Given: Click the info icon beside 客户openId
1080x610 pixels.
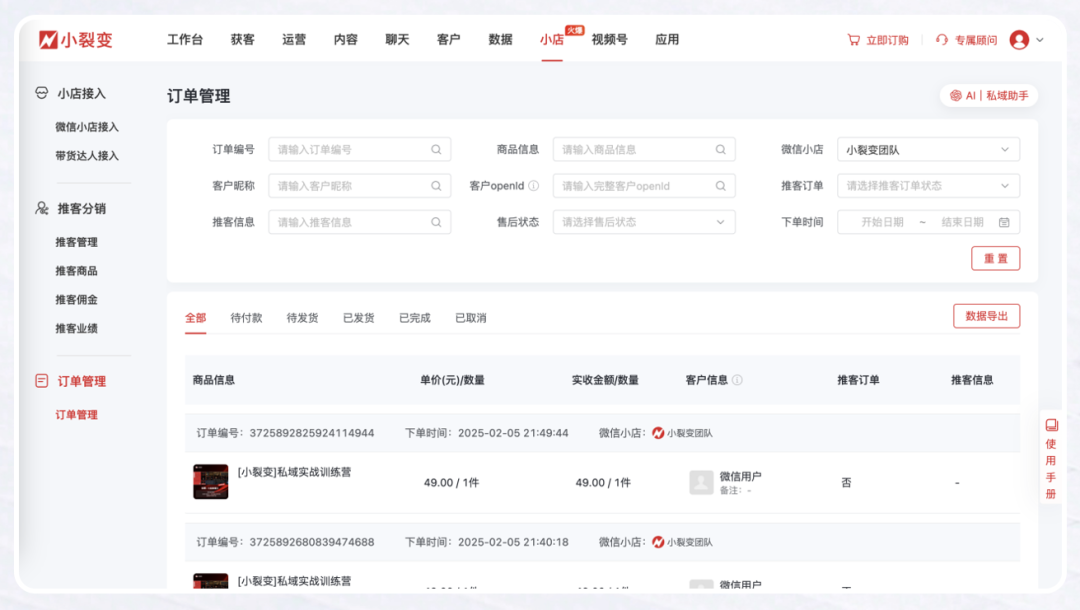Looking at the screenshot, I should click(x=533, y=186).
